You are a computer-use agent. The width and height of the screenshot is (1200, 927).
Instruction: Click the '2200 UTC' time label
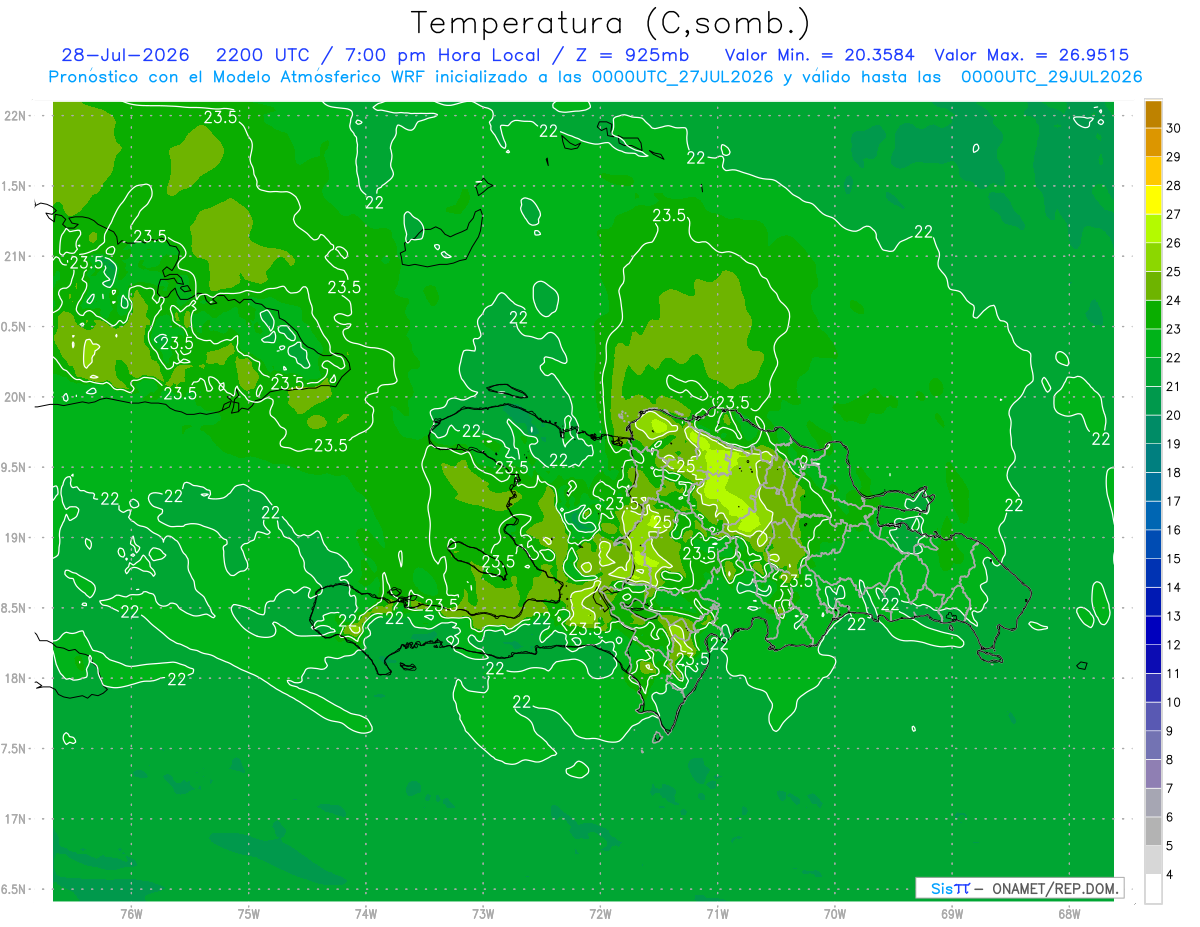[265, 55]
